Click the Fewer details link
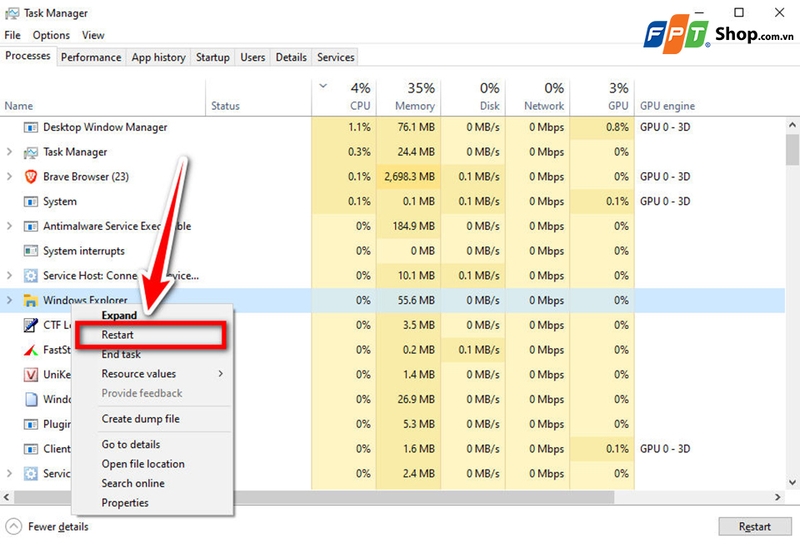The image size is (800, 548). (58, 527)
